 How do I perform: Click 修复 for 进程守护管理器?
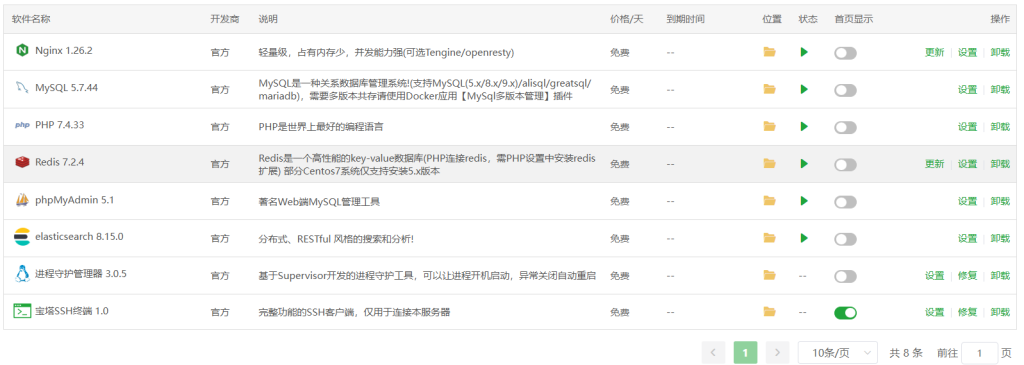click(967, 276)
